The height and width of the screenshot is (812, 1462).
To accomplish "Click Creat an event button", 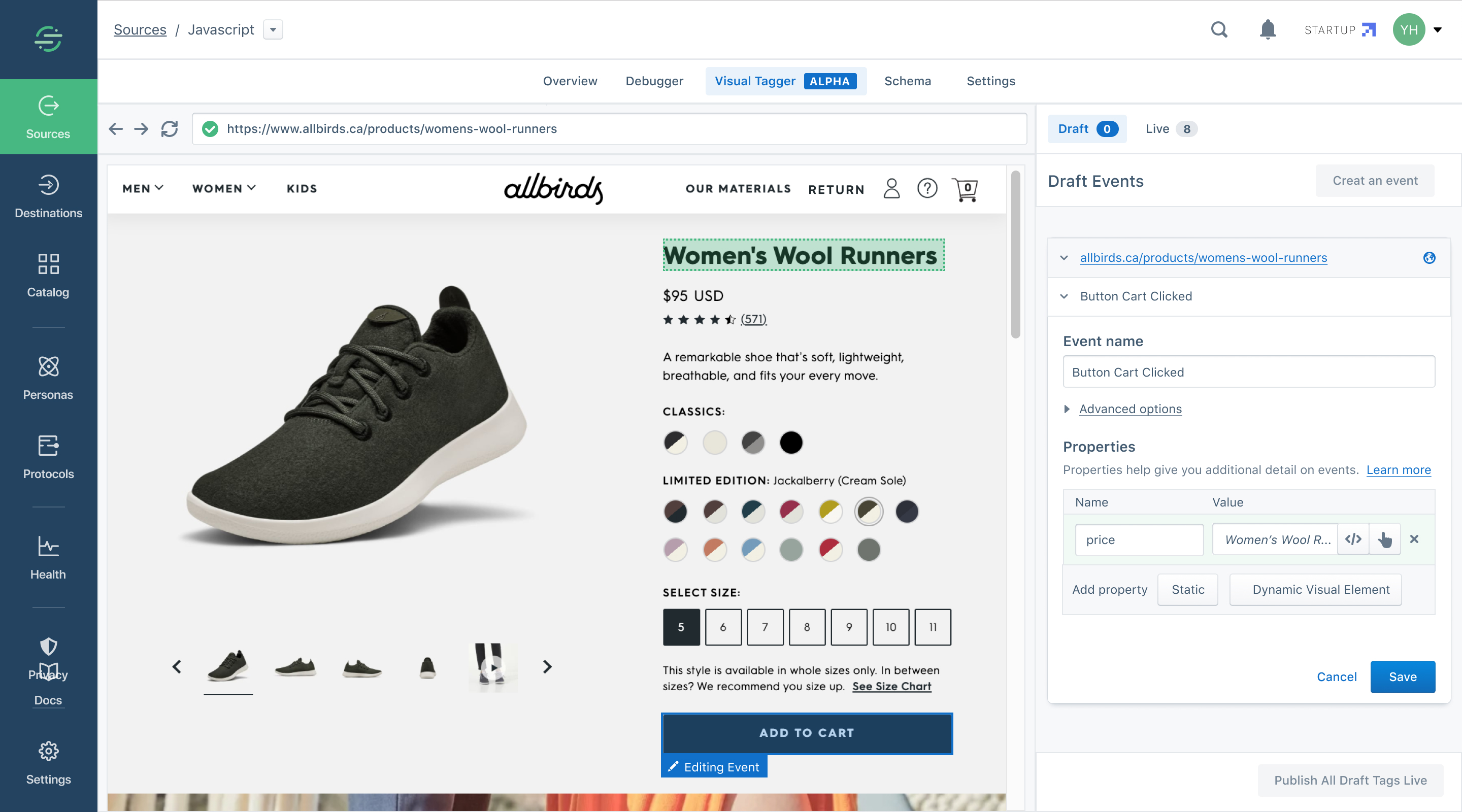I will pyautogui.click(x=1375, y=181).
